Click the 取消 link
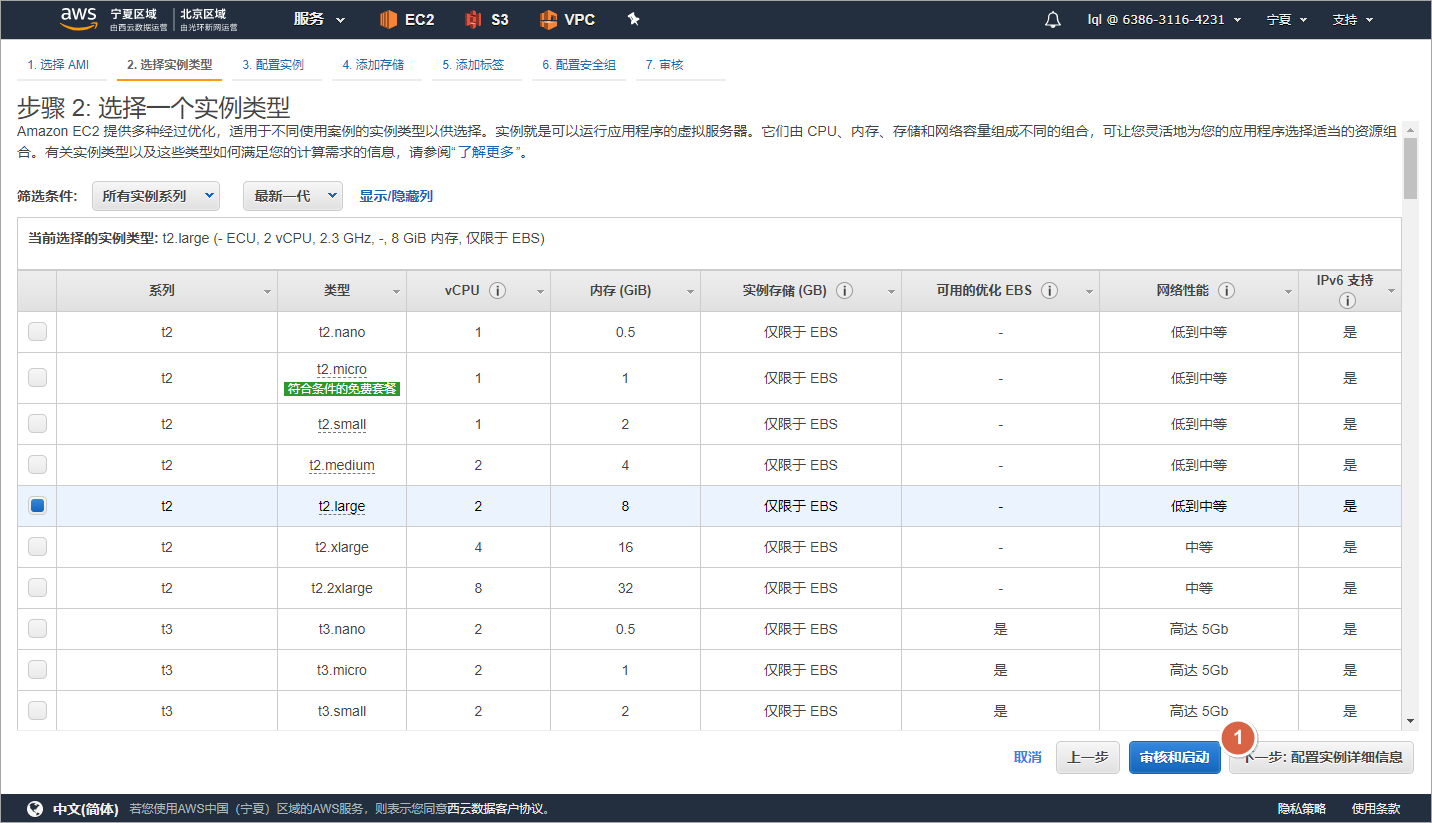Screen dimensions: 1432x823 point(1027,757)
